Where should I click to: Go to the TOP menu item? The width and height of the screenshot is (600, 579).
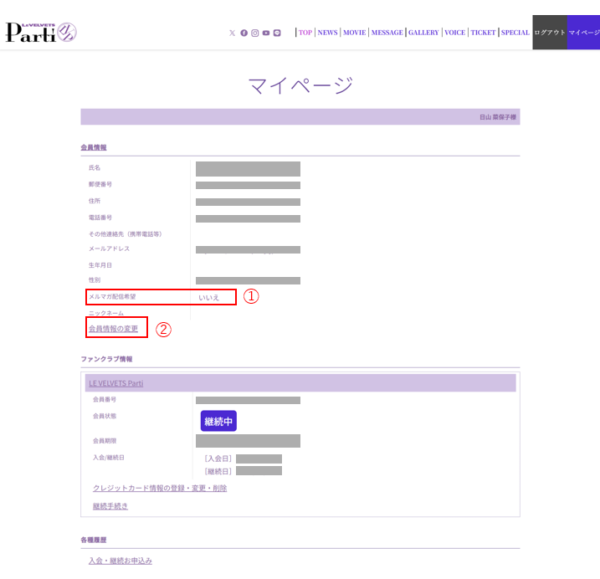pyautogui.click(x=304, y=33)
